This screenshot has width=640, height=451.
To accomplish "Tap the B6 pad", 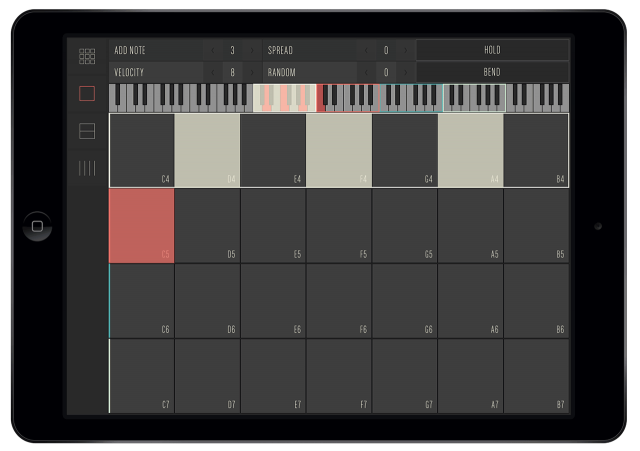I will click(536, 301).
